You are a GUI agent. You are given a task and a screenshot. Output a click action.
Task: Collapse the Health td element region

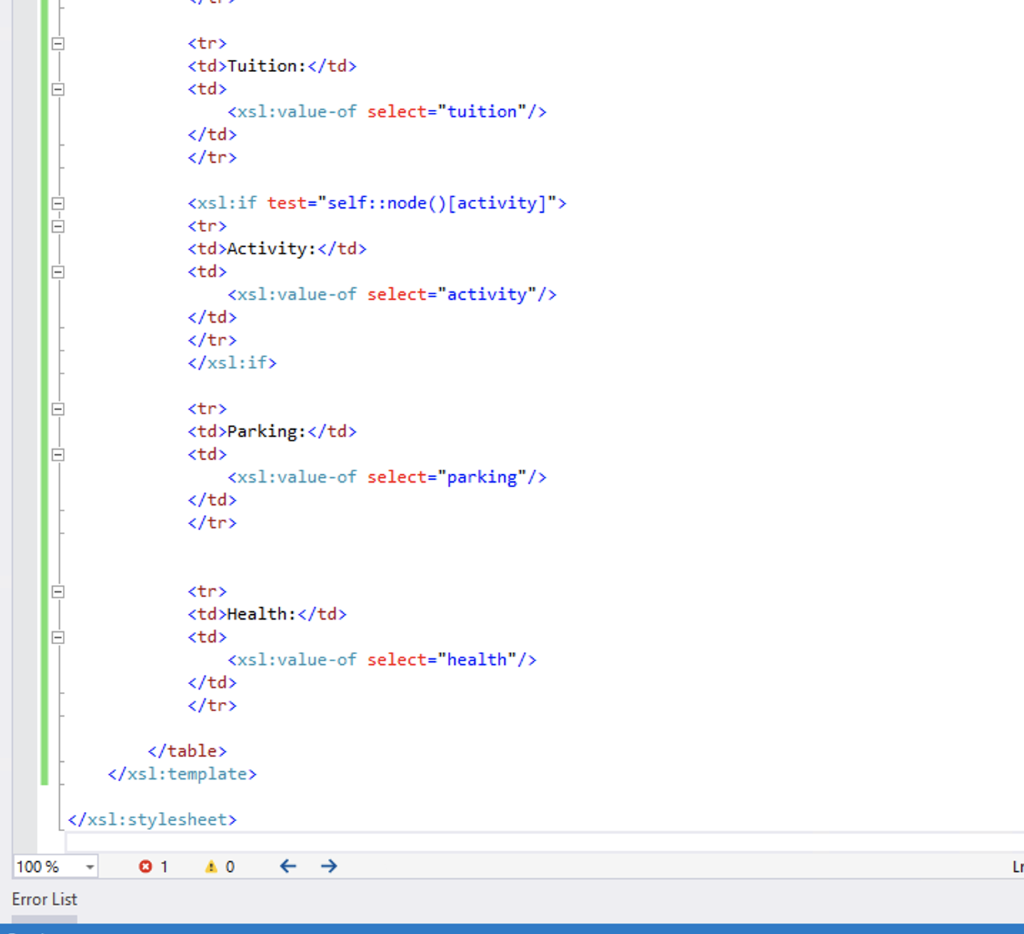coord(57,637)
